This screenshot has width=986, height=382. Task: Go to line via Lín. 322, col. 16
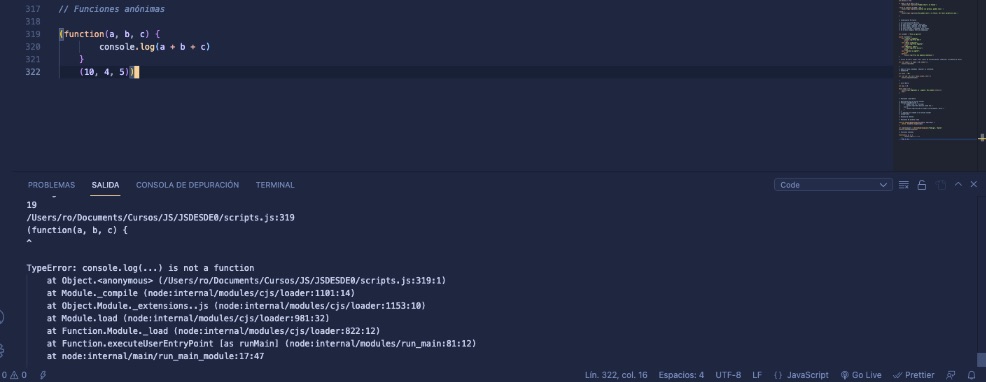point(616,375)
